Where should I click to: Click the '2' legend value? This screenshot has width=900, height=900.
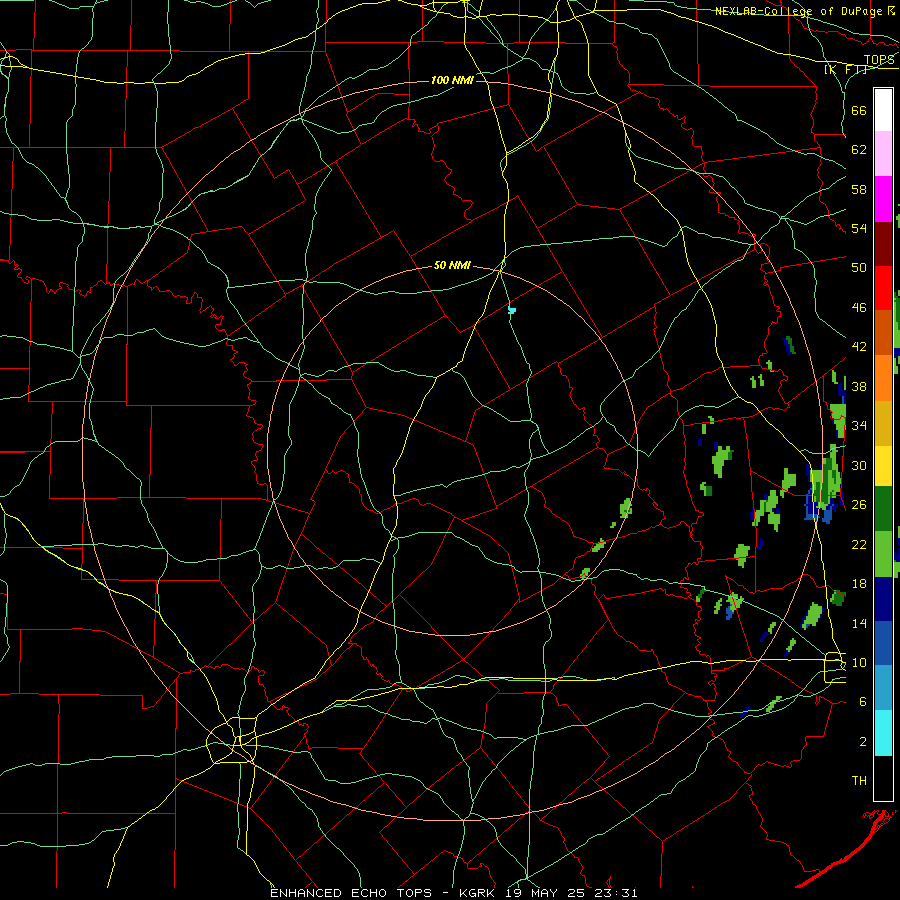pos(863,742)
